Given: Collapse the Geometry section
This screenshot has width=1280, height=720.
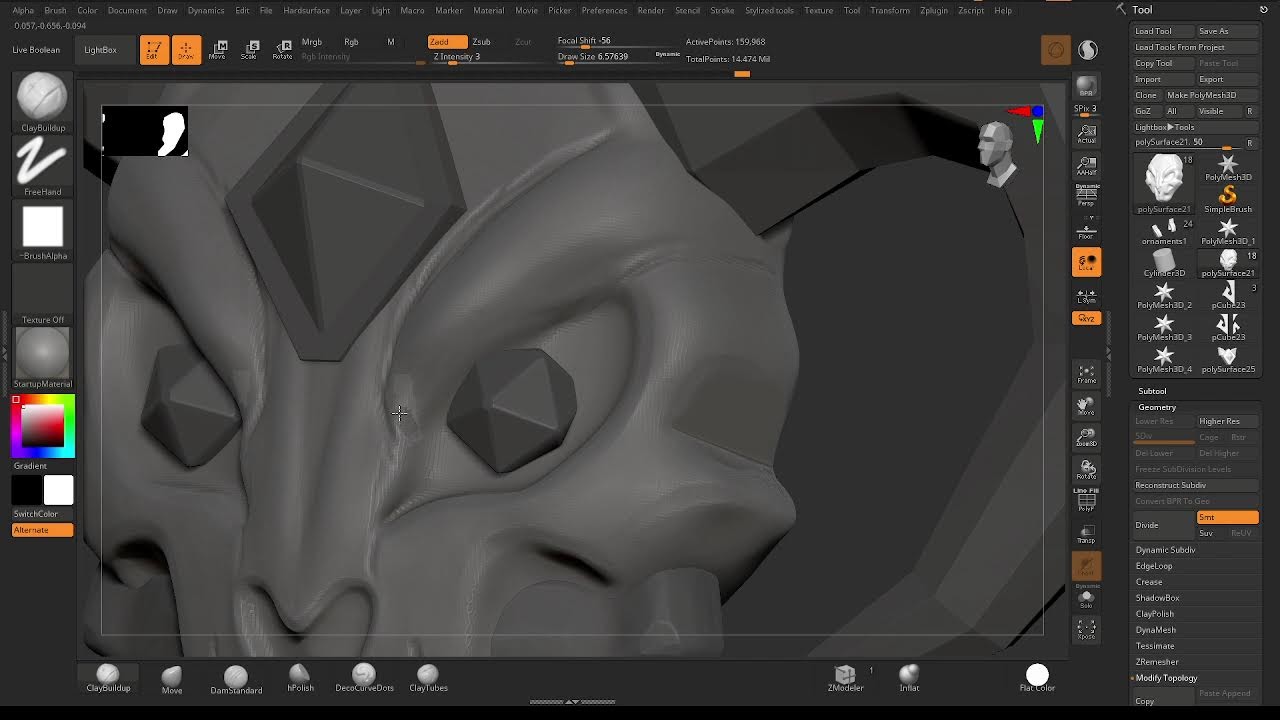Looking at the screenshot, I should [x=1156, y=407].
